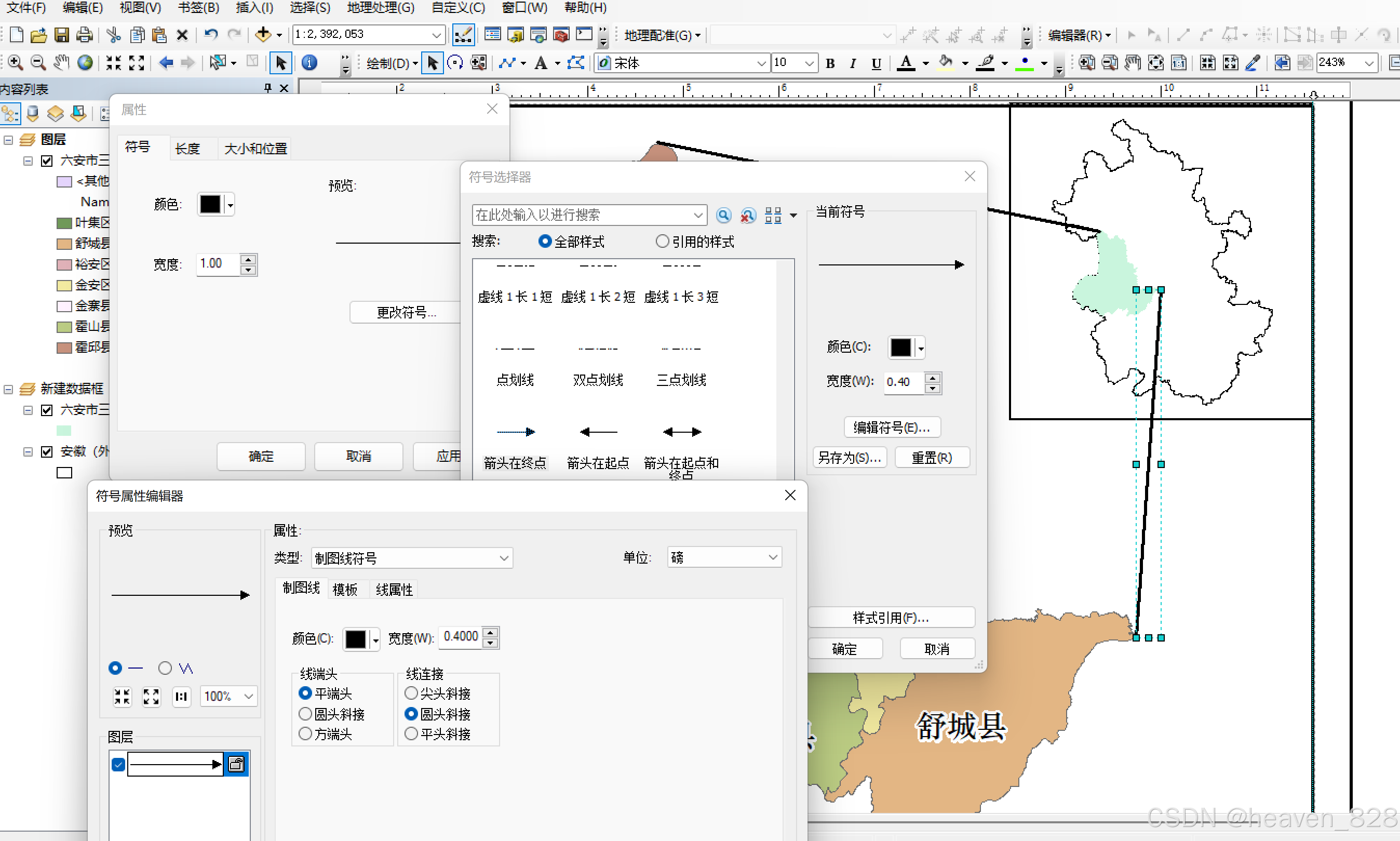Click the Bold formatting icon
This screenshot has height=841, width=1400.
pyautogui.click(x=830, y=63)
